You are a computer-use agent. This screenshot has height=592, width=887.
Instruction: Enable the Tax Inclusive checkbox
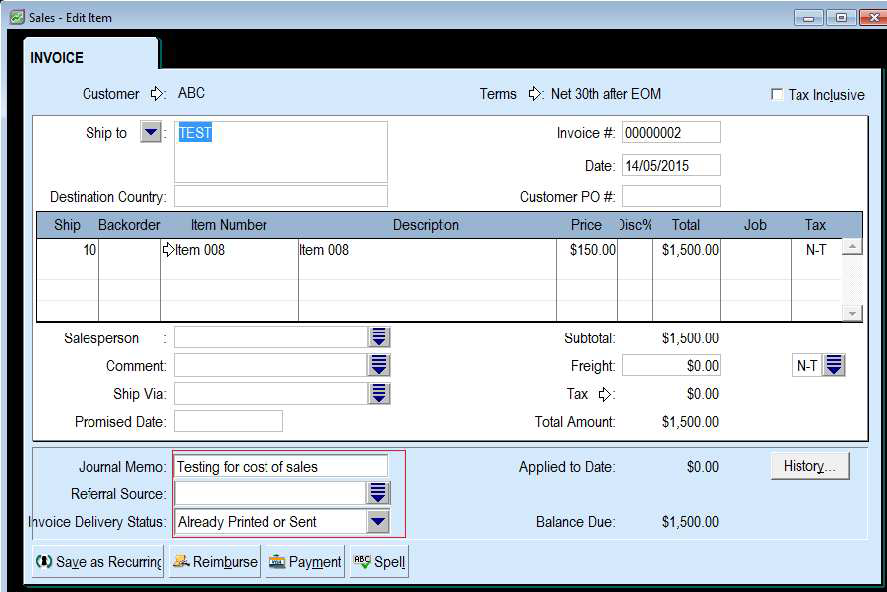coord(777,95)
